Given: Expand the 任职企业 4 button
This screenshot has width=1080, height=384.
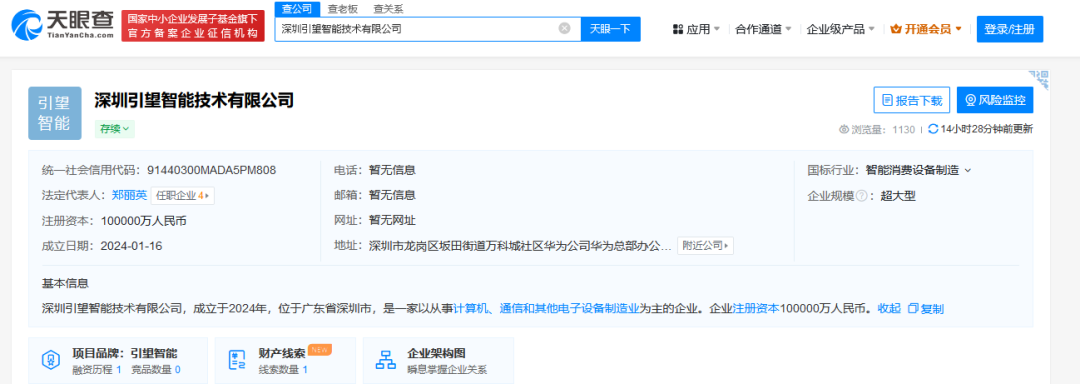Looking at the screenshot, I should [183, 195].
